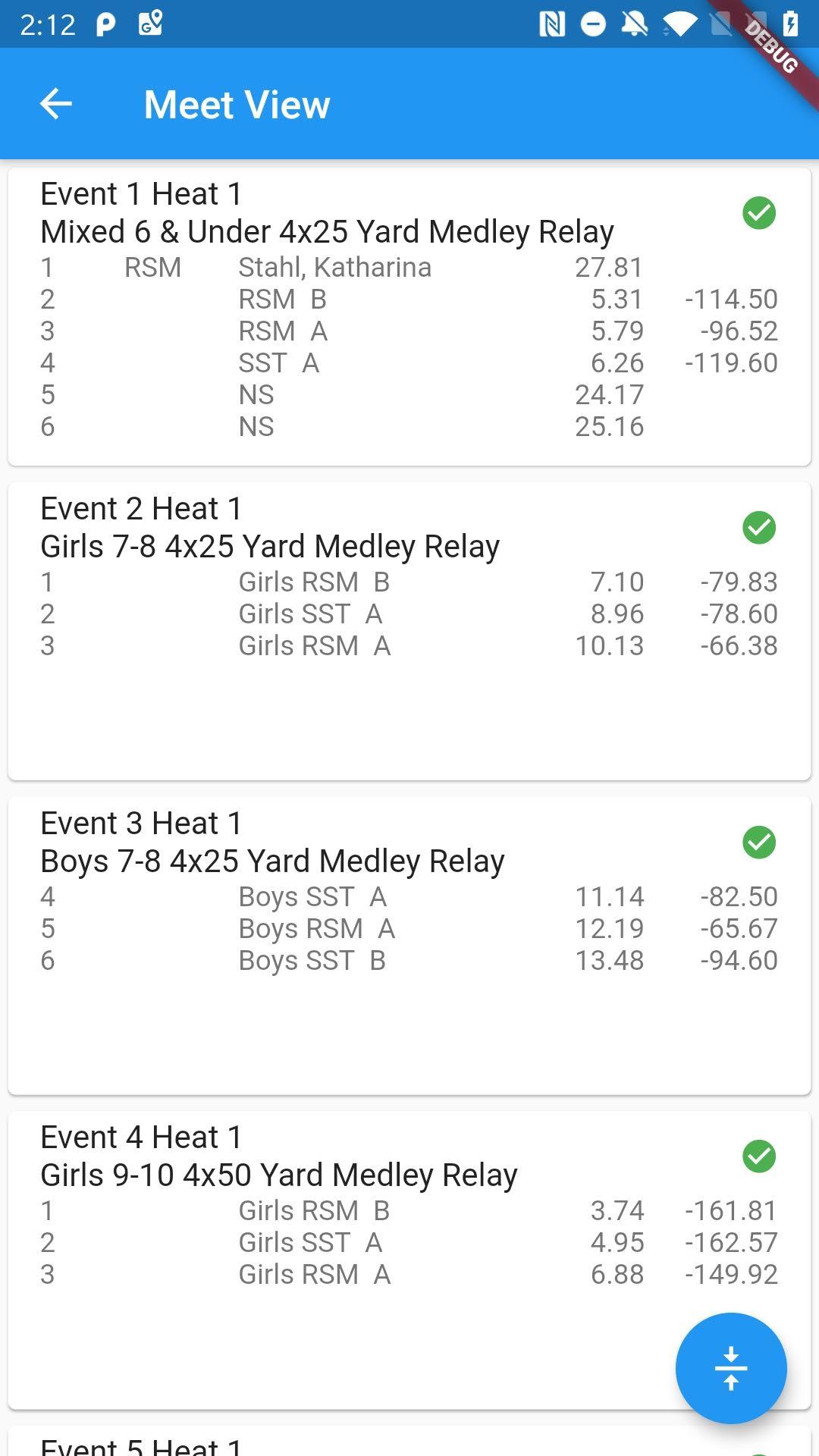
Task: Tap Event 3 green check mark
Action: (758, 843)
